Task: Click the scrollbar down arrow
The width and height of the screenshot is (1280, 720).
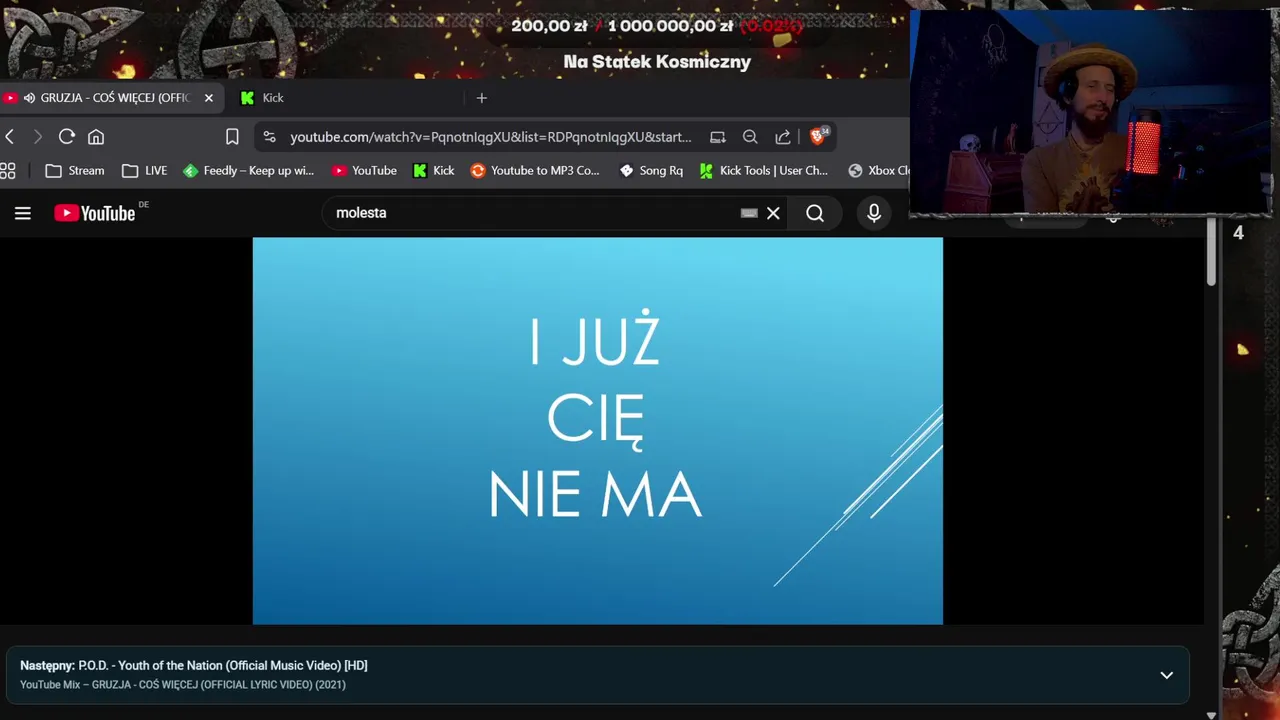Action: click(x=1211, y=715)
